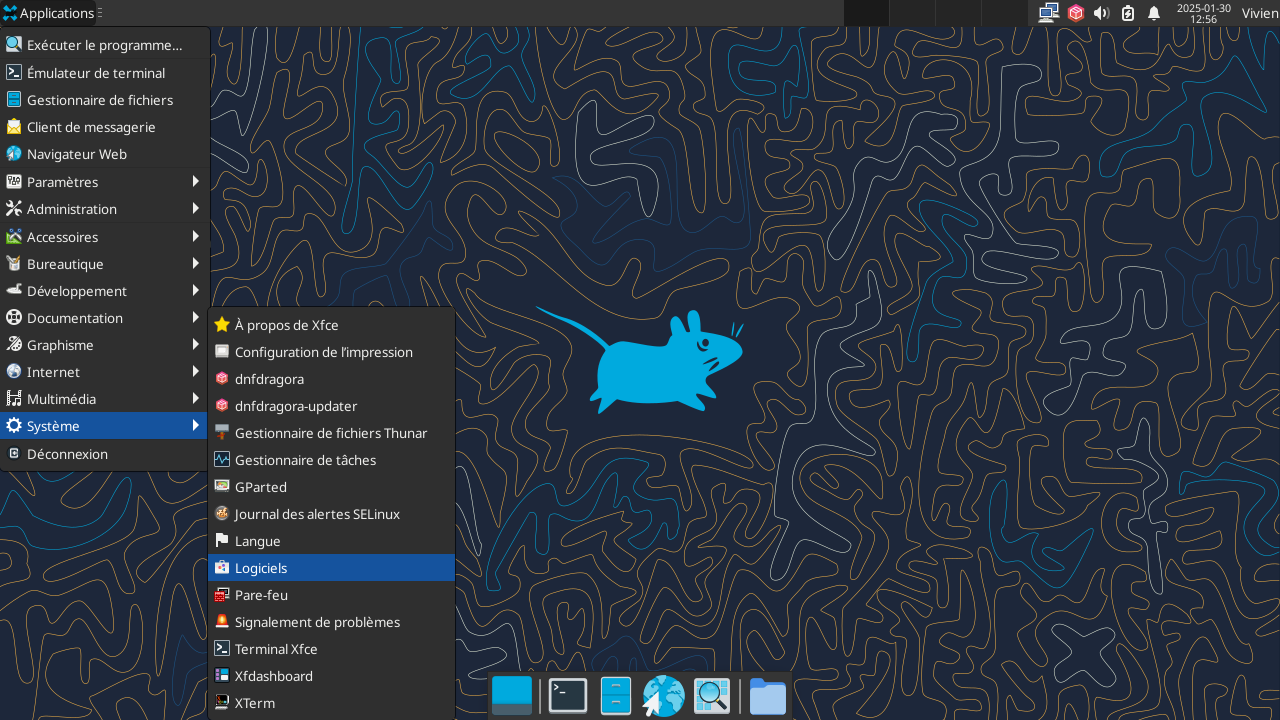Open Pare-feu firewall configuration
The image size is (1280, 720).
click(x=331, y=595)
